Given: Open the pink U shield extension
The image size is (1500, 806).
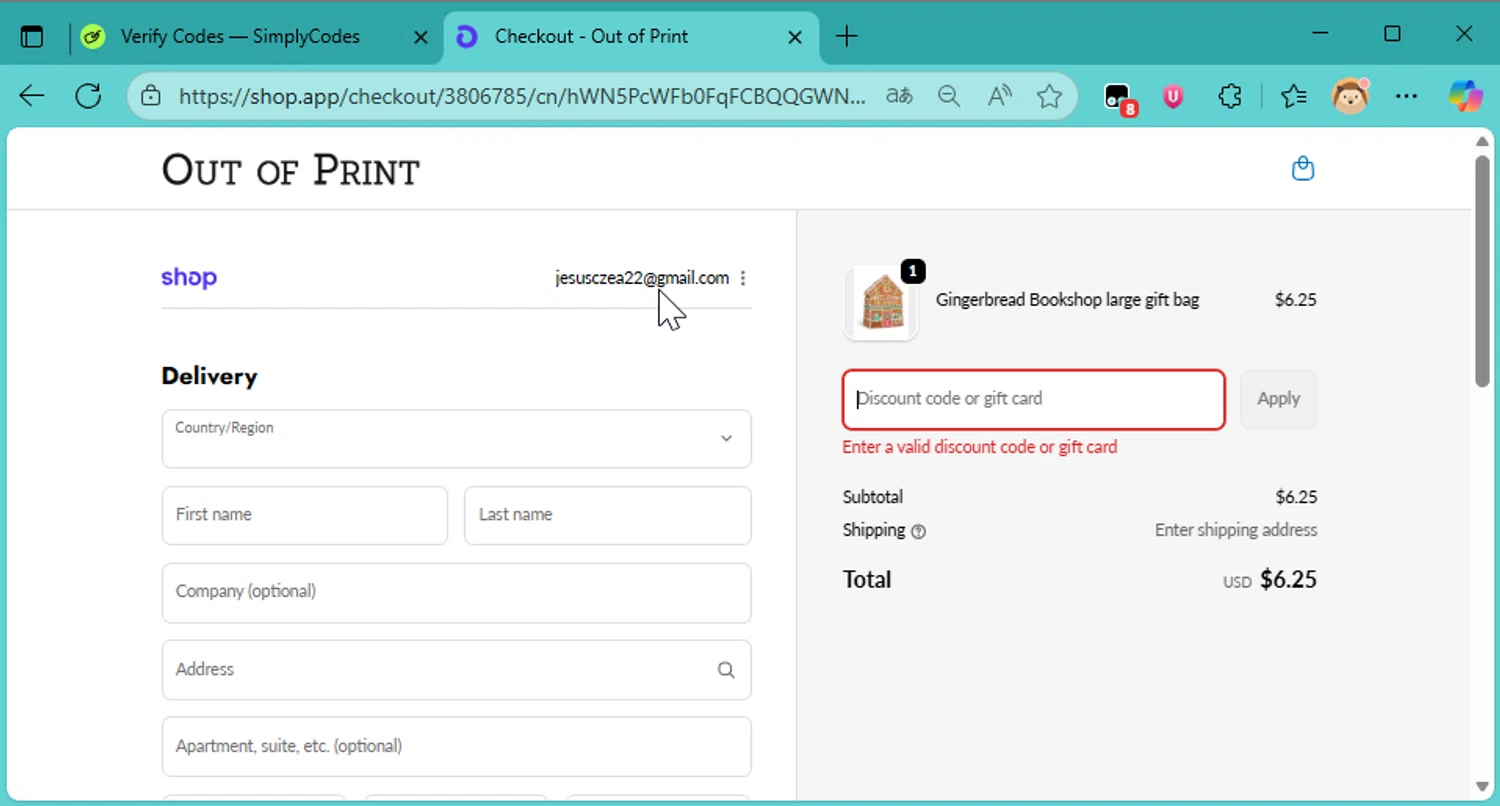Looking at the screenshot, I should tap(1173, 96).
